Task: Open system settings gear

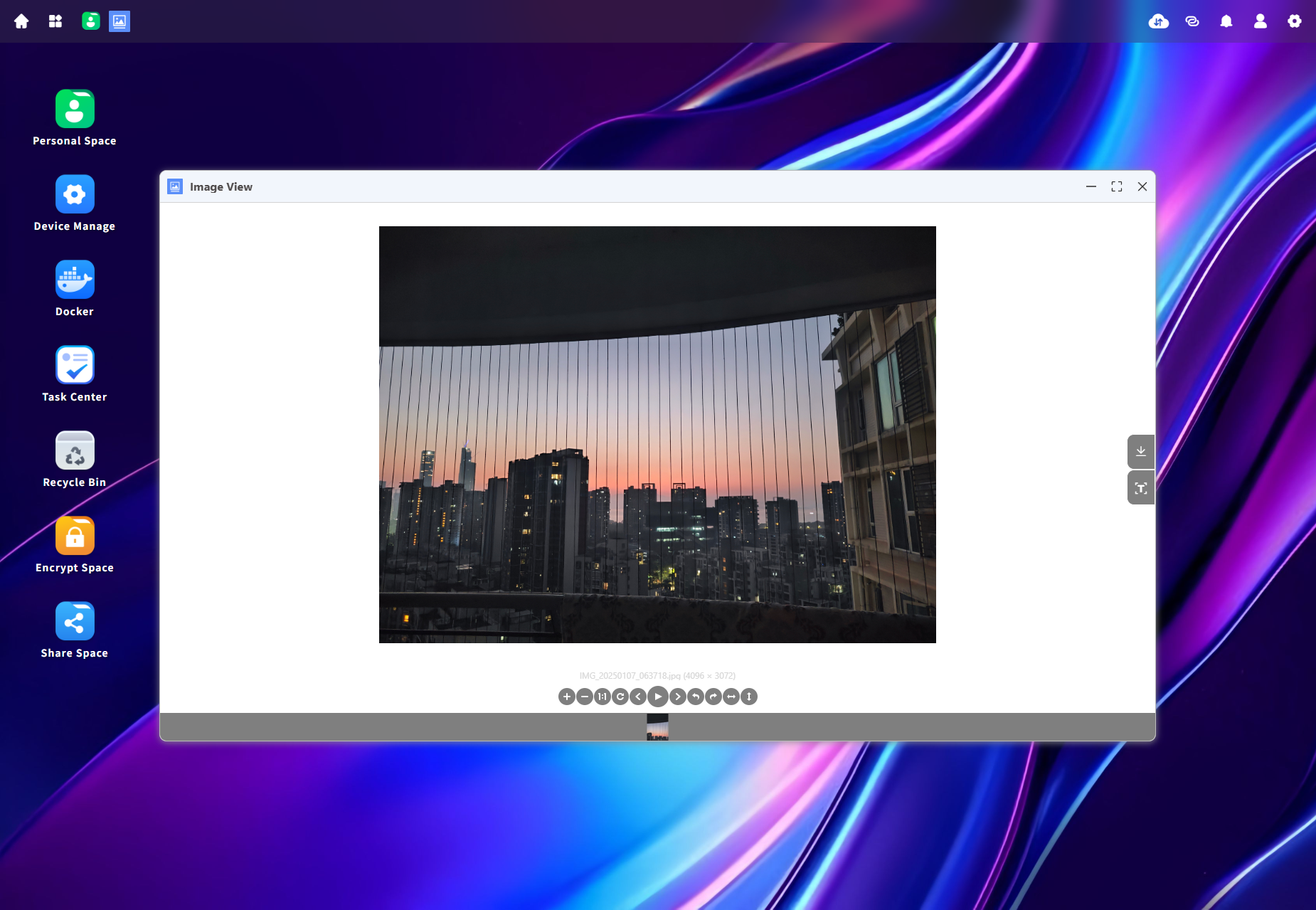Action: 1295,21
